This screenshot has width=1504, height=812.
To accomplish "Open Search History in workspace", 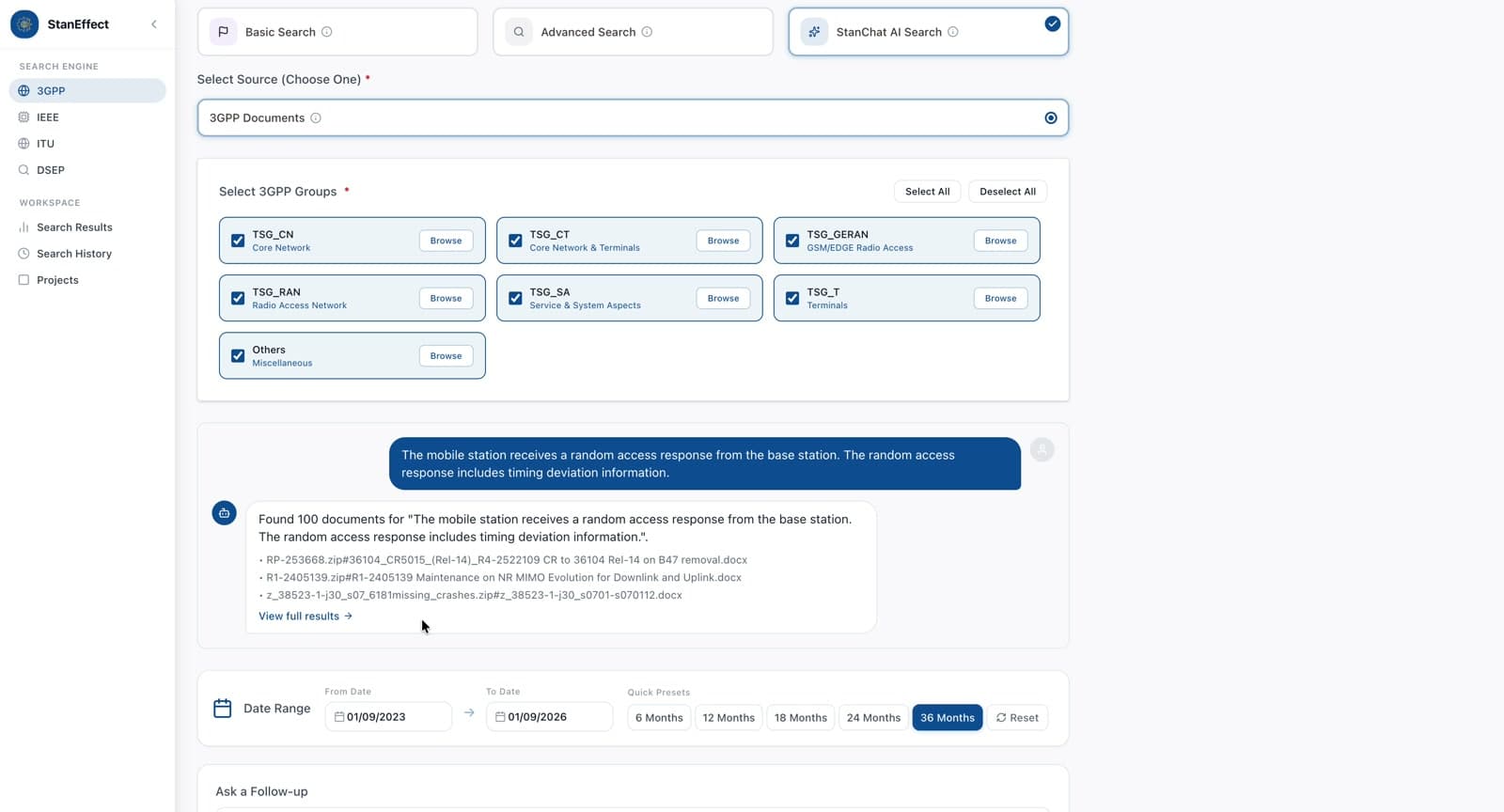I will 87,254.
